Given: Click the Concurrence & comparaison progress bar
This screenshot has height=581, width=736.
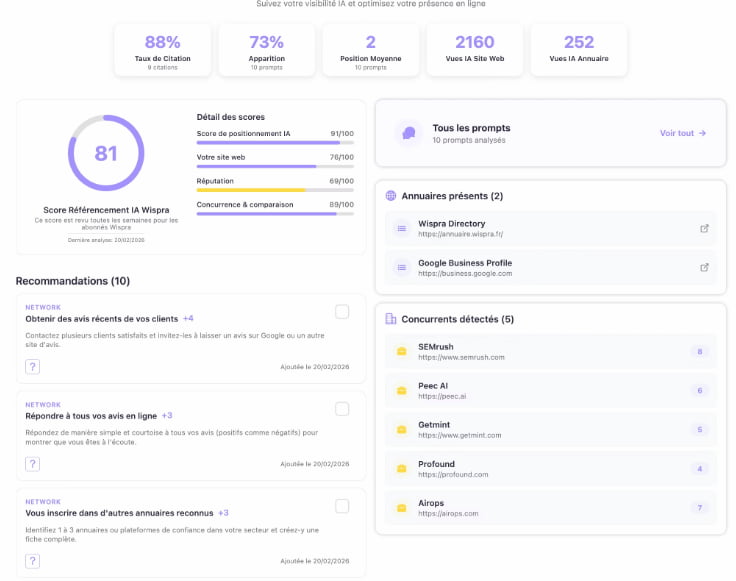Looking at the screenshot, I should 275,214.
